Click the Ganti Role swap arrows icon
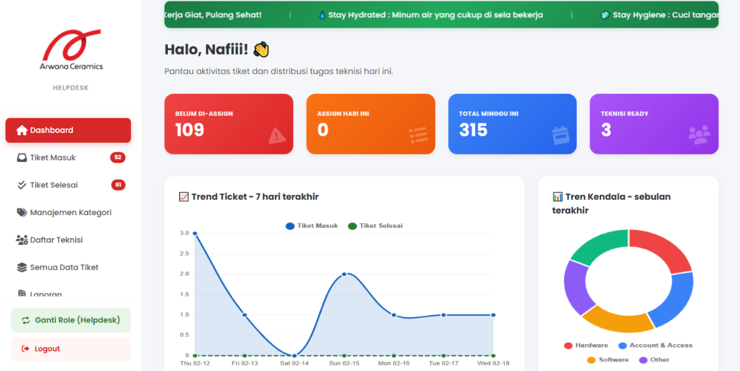The height and width of the screenshot is (371, 740). 25,320
